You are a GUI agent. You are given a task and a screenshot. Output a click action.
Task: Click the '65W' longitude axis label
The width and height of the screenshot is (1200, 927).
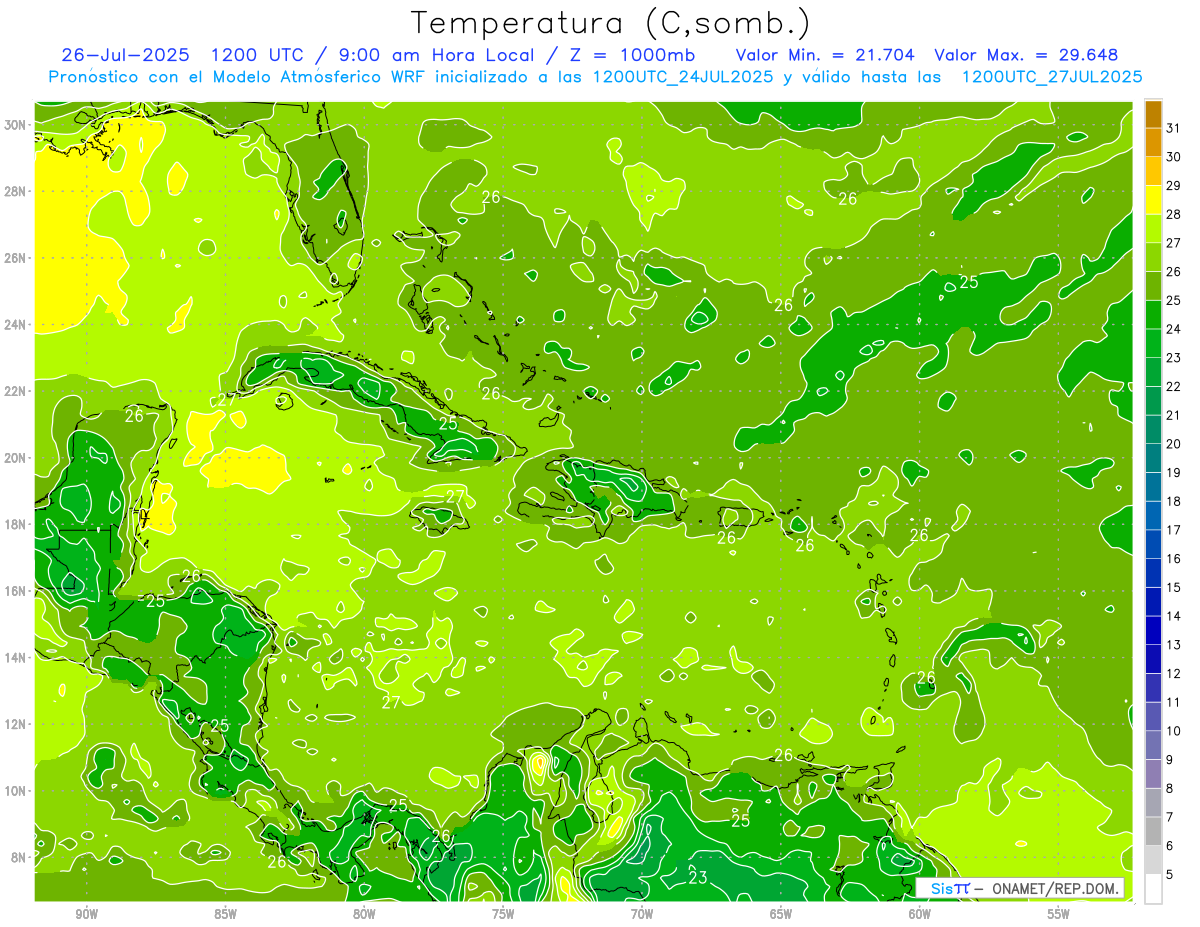(x=781, y=913)
